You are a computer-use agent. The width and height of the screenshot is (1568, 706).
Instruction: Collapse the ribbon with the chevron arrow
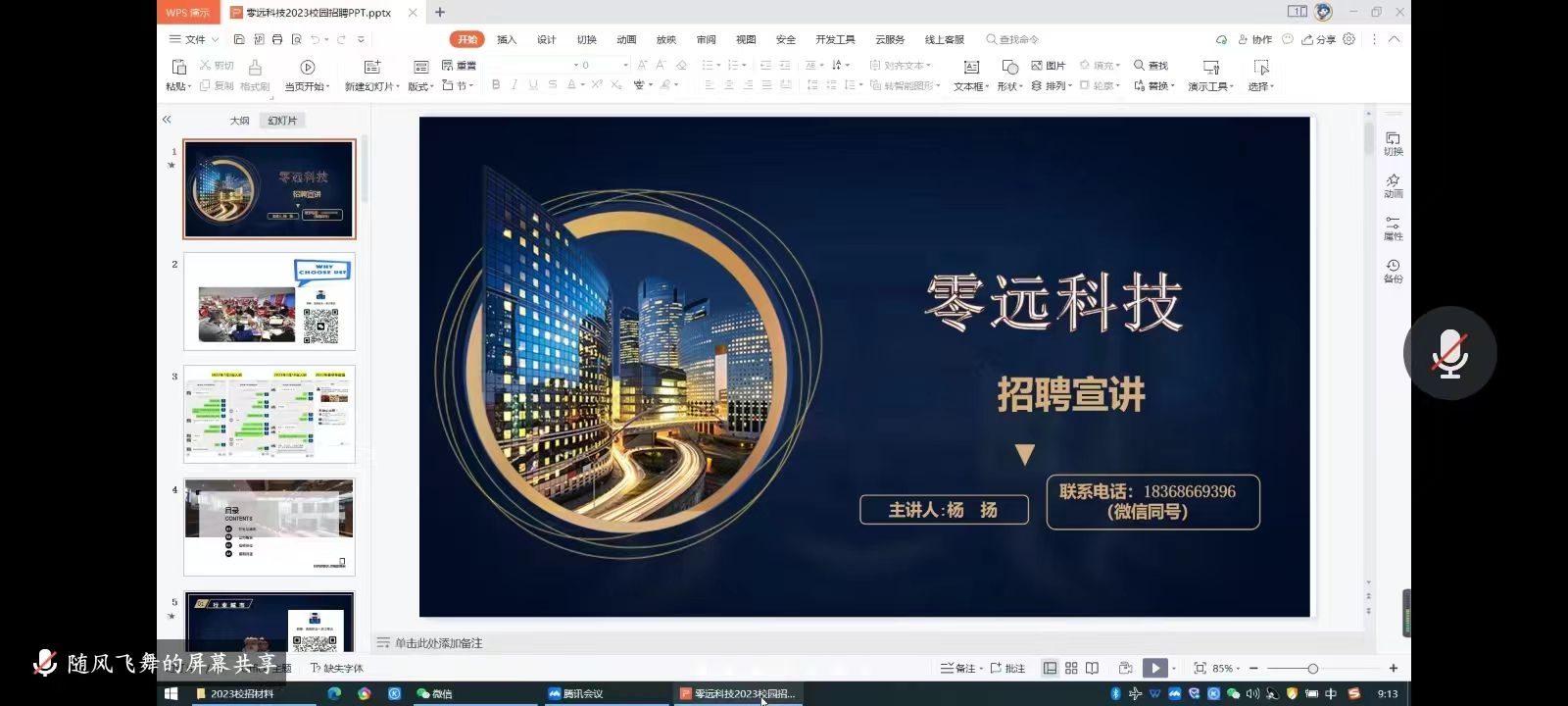[x=1395, y=39]
